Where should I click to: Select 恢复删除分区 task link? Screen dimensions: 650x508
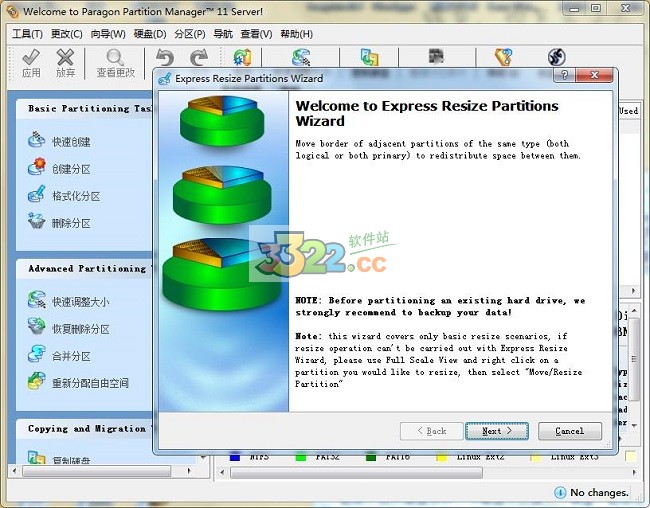80,329
